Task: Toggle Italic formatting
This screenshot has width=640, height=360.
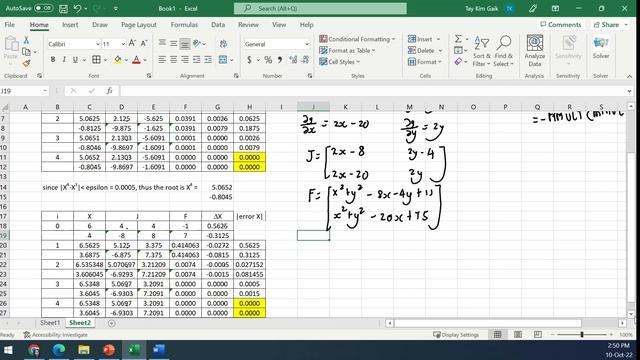Action: click(64, 60)
